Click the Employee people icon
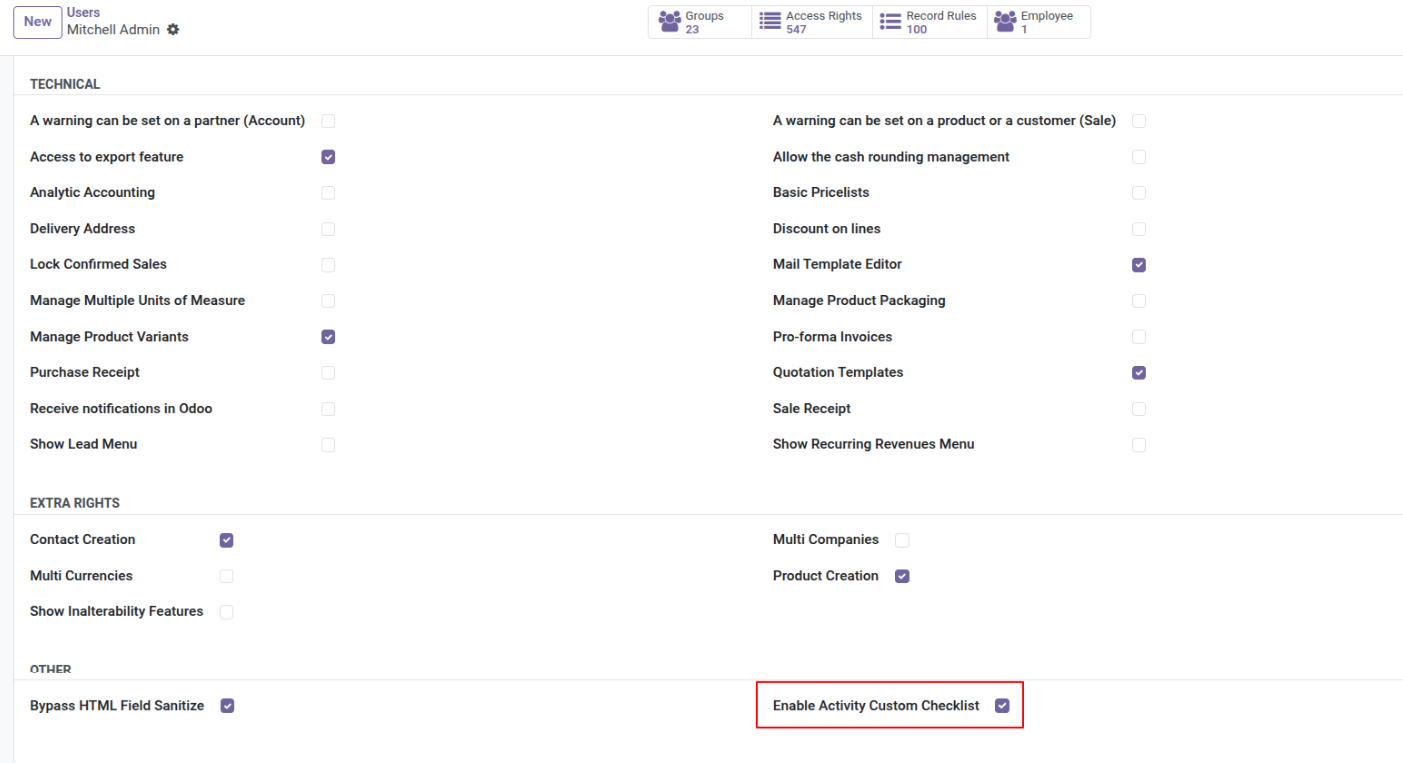 click(x=1005, y=22)
